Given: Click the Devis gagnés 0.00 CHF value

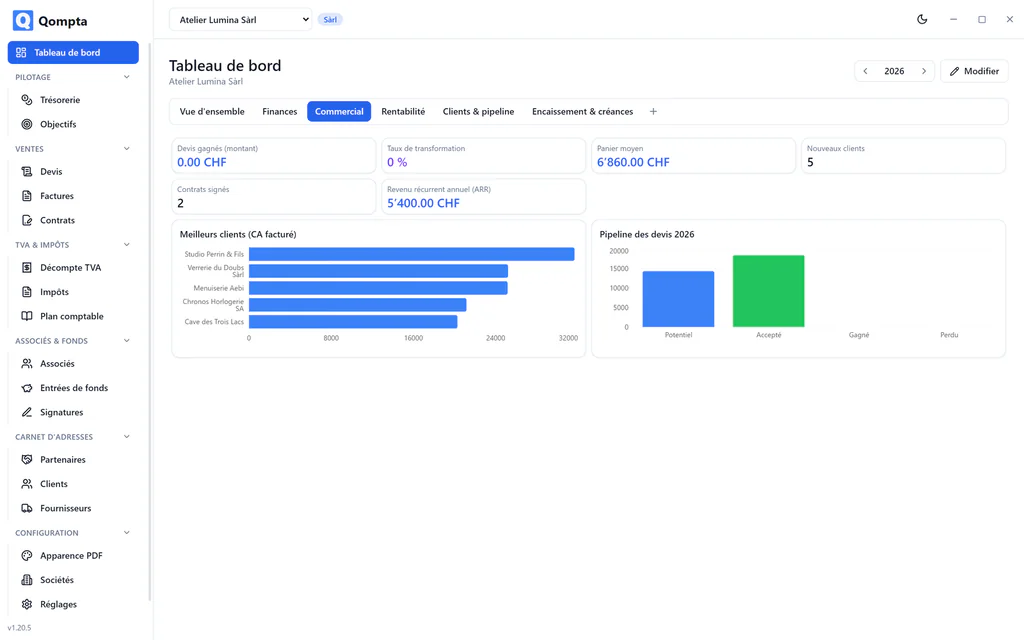Looking at the screenshot, I should tap(202, 163).
